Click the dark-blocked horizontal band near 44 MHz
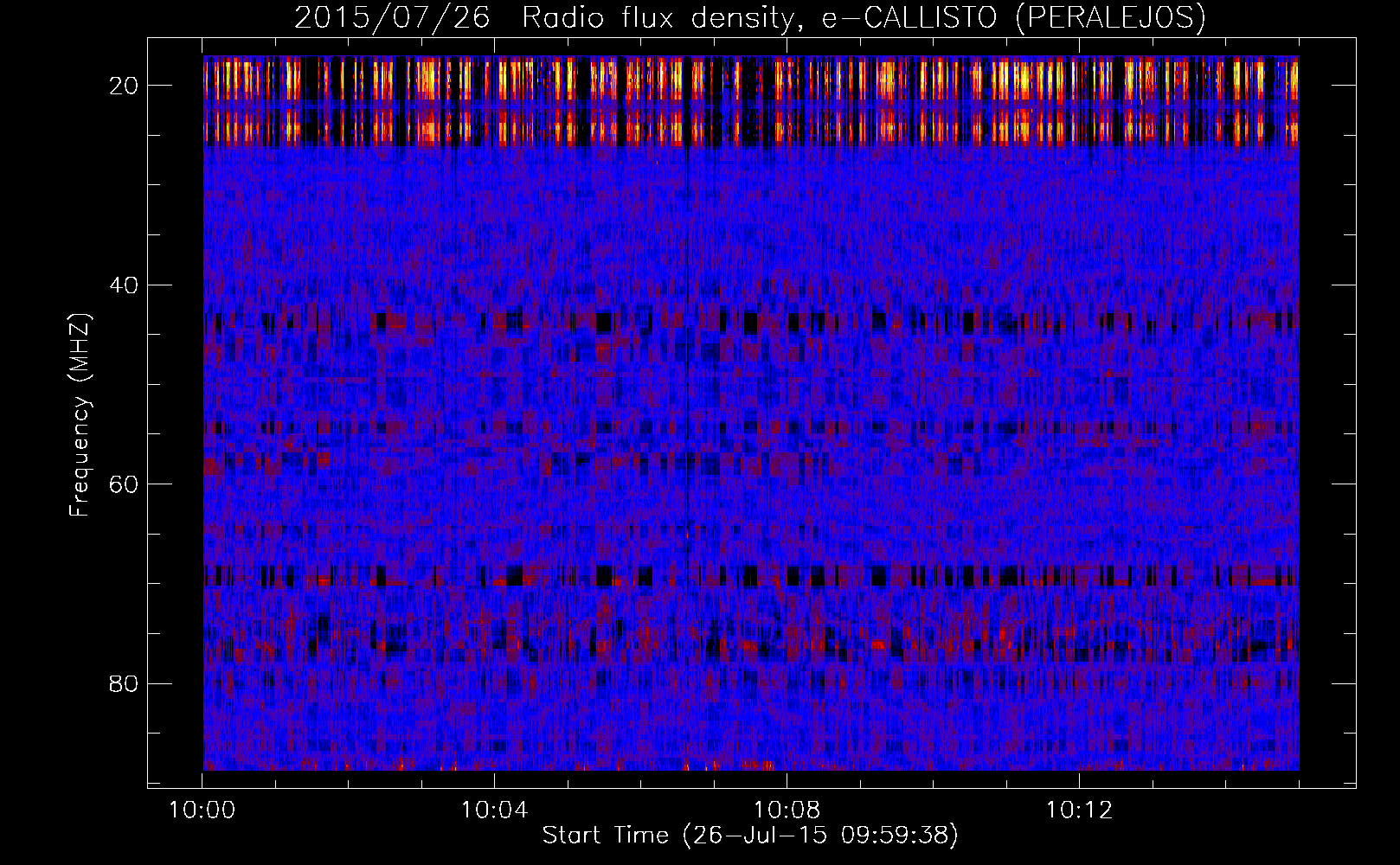 coord(751,323)
